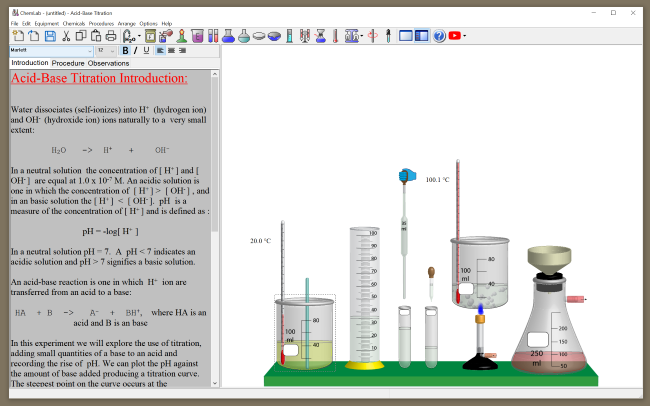650x406 pixels.
Task: Switch to the Observations tab
Action: click(108, 63)
